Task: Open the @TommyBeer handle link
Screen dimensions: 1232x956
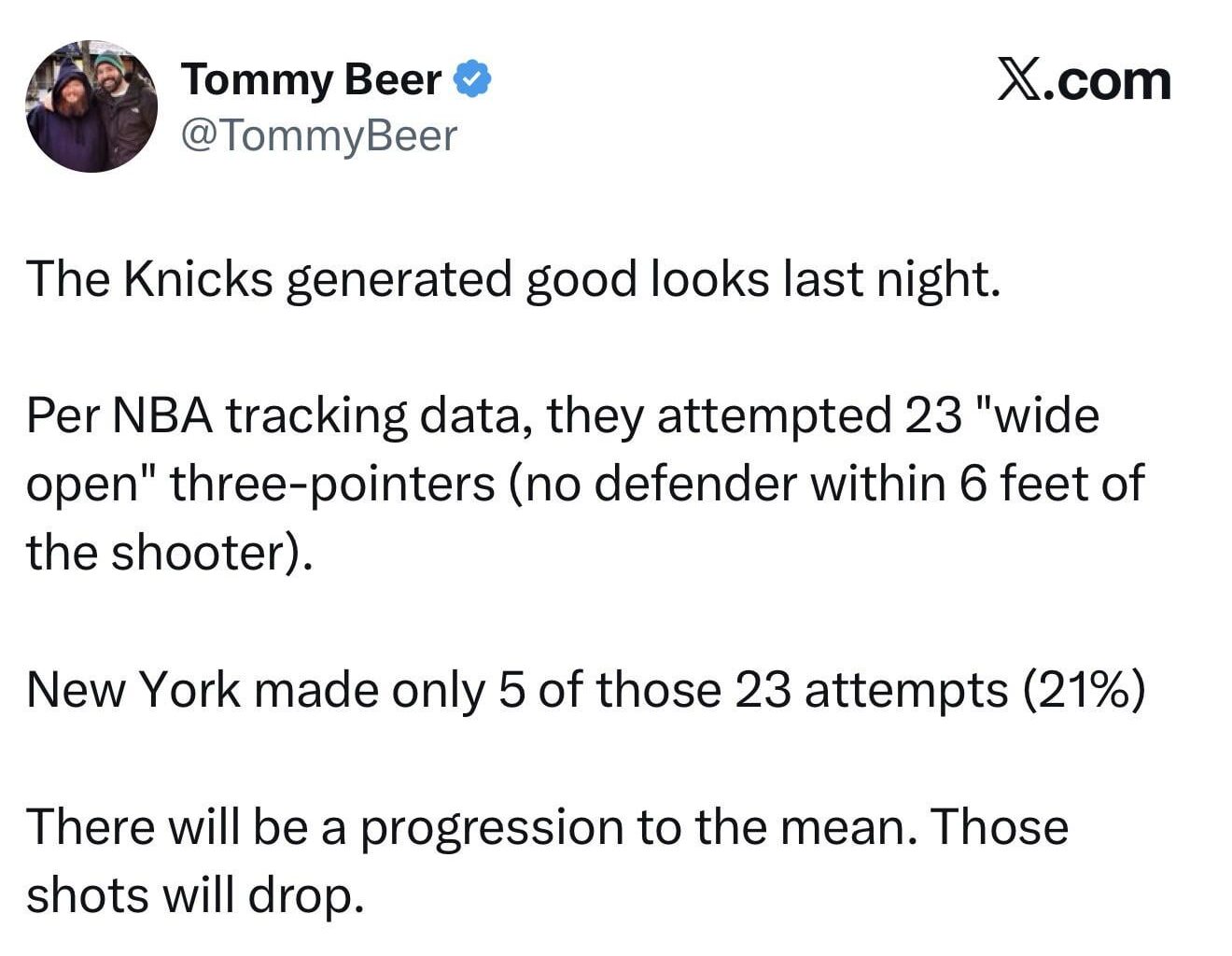Action: pos(318,136)
